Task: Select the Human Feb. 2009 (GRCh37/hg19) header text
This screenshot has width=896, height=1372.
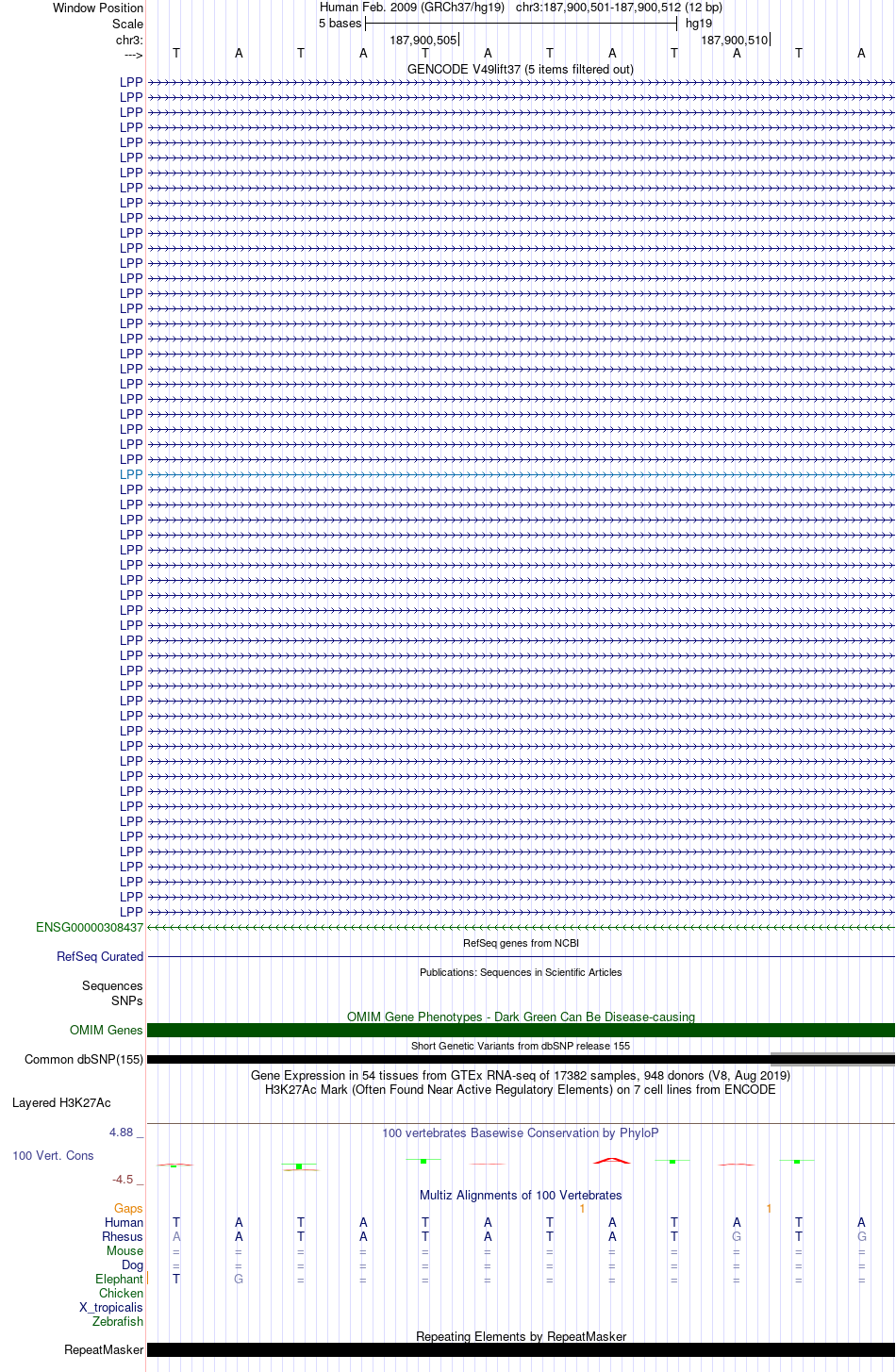Action: point(412,8)
